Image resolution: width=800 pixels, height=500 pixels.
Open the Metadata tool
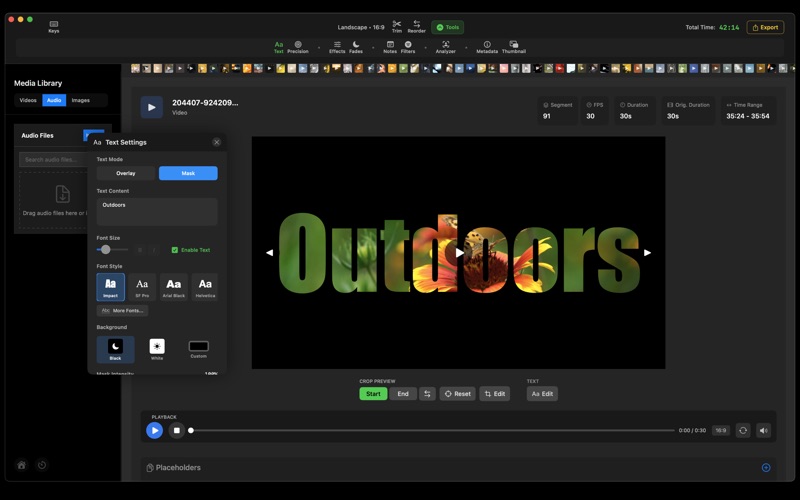(487, 47)
